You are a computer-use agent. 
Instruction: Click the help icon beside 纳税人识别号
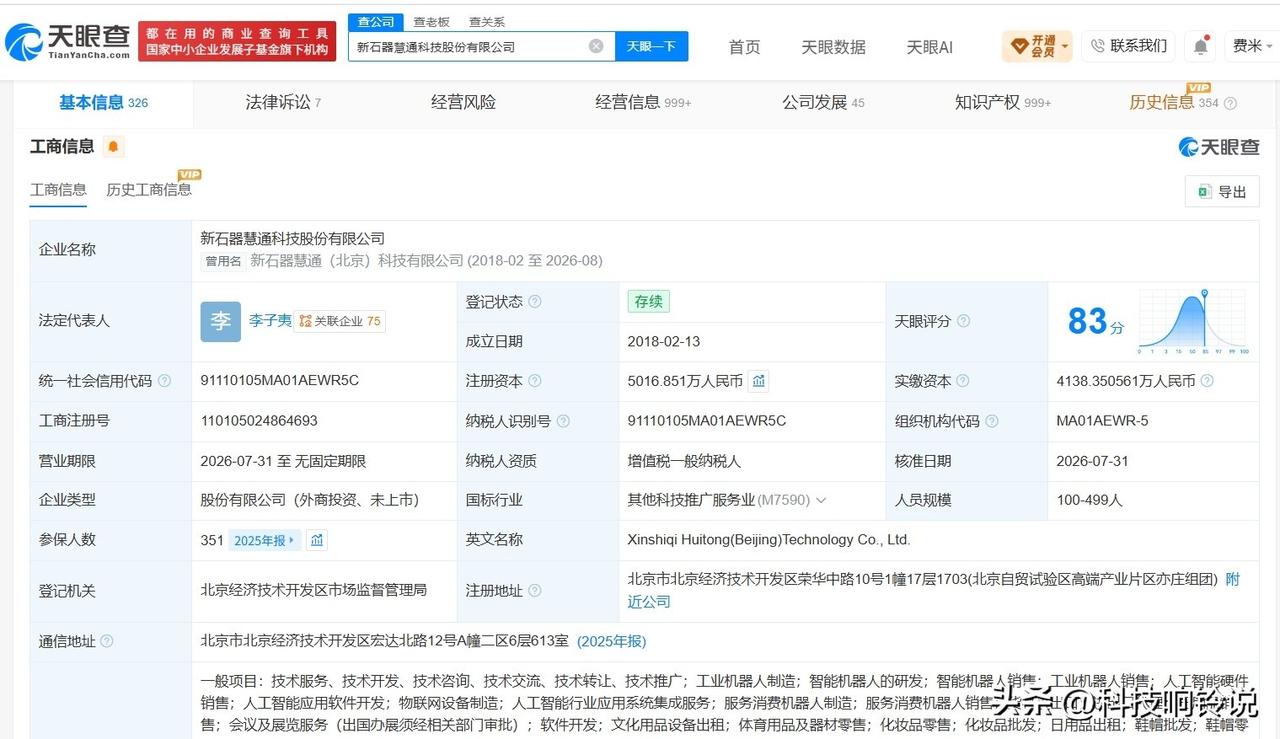[563, 421]
